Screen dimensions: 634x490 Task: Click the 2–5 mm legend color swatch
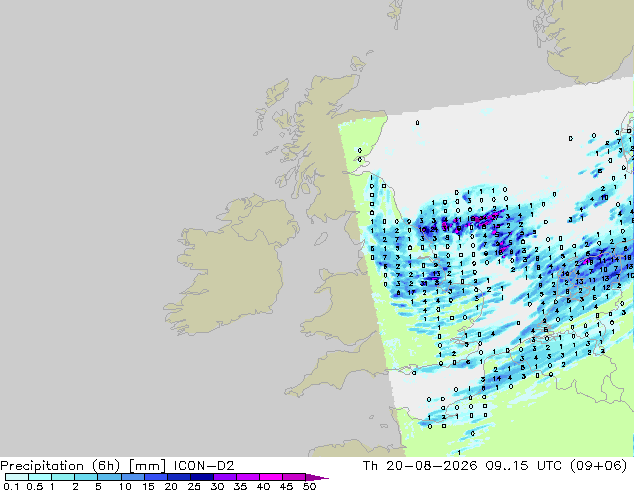(x=86, y=477)
